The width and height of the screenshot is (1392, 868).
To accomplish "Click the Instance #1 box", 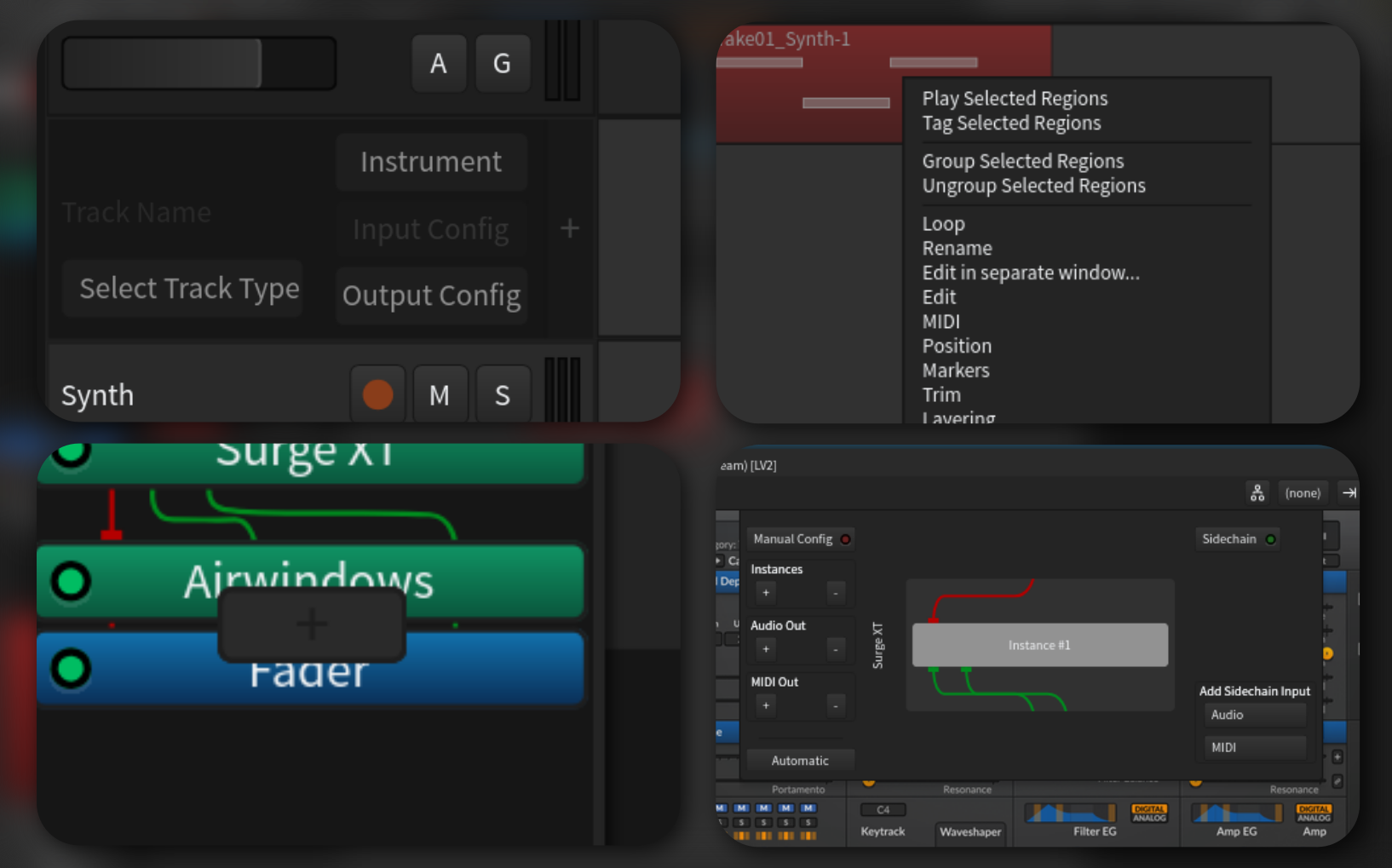I will coord(1039,645).
